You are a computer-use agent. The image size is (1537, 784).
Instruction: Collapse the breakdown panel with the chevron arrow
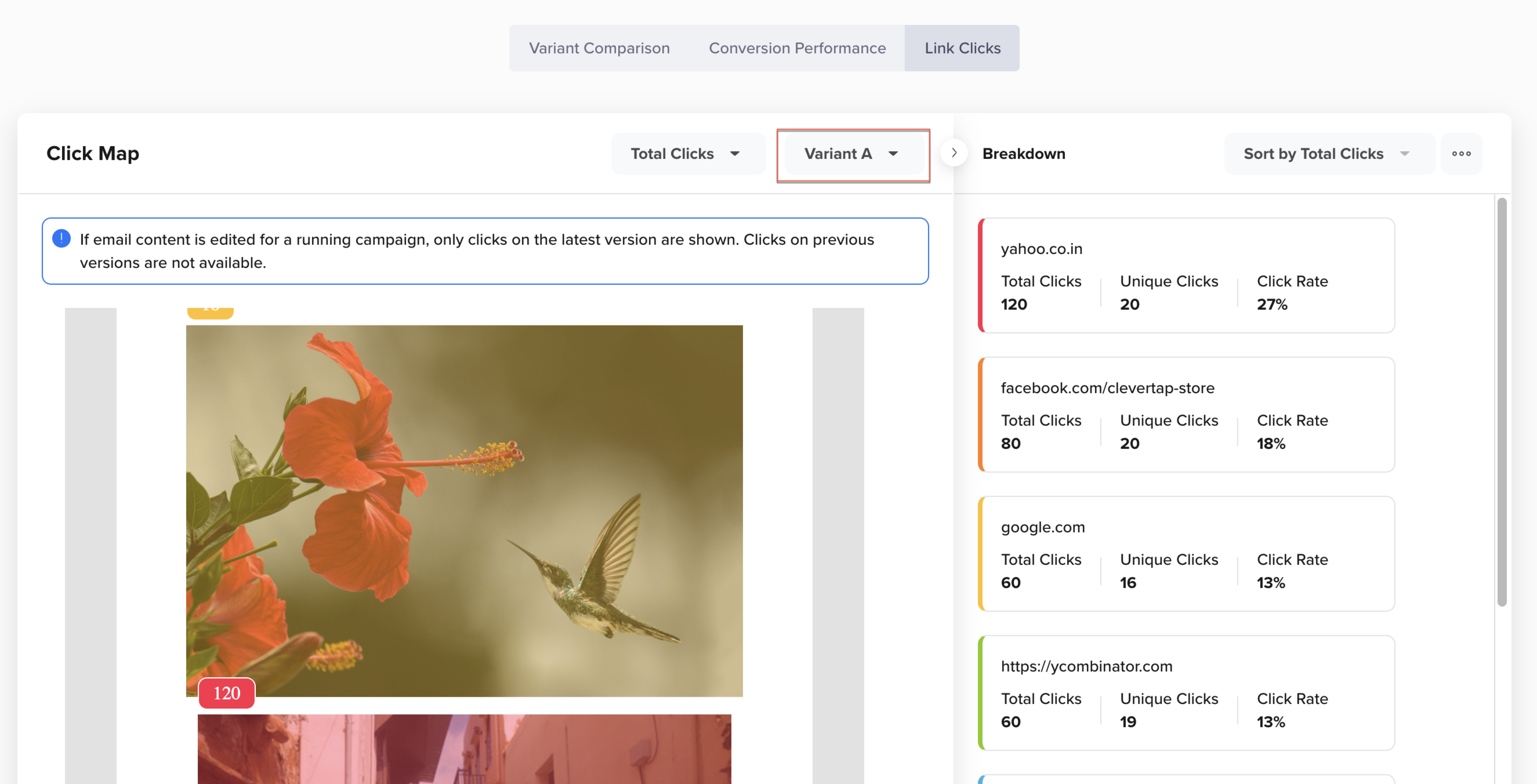pyautogui.click(x=954, y=153)
